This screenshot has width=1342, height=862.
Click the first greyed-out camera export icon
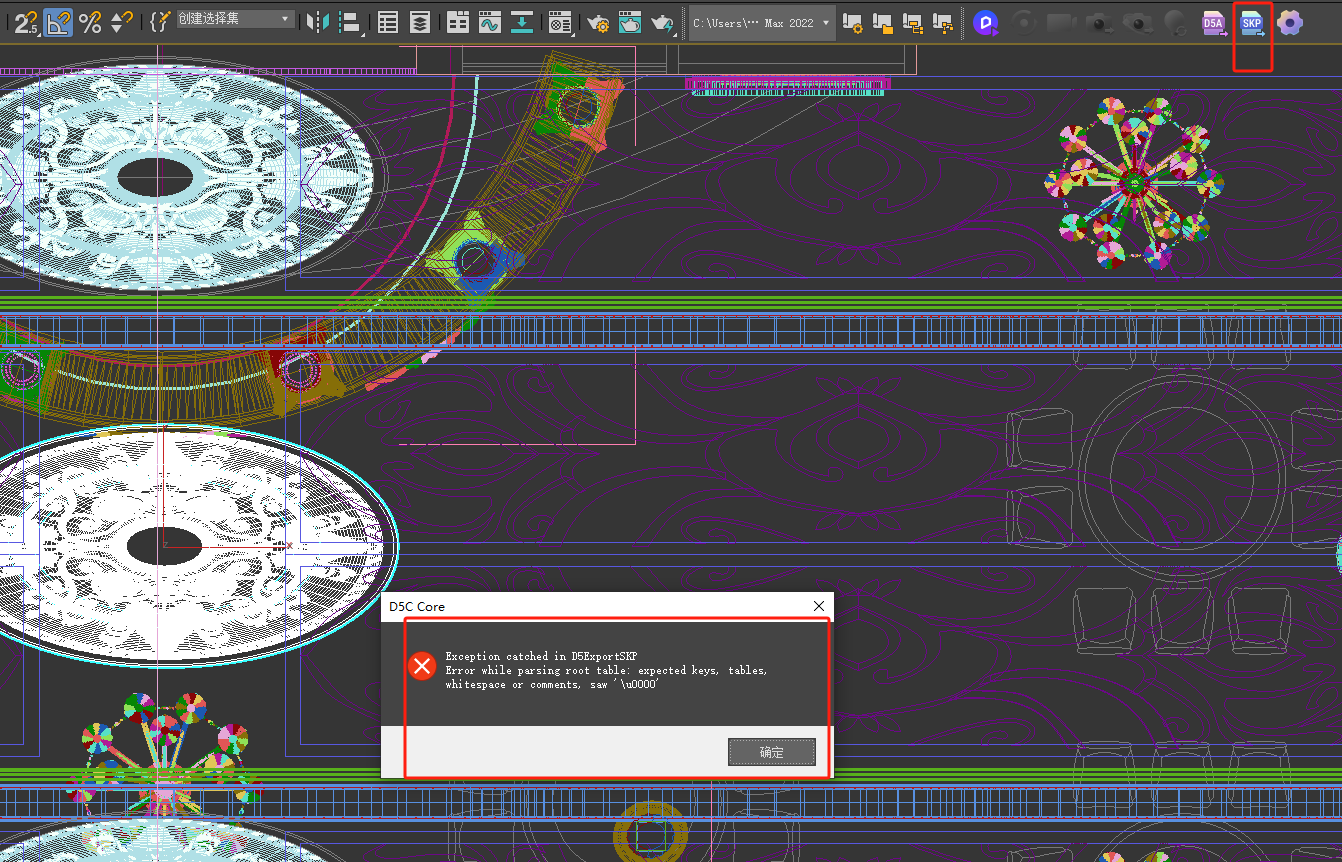tap(1101, 21)
